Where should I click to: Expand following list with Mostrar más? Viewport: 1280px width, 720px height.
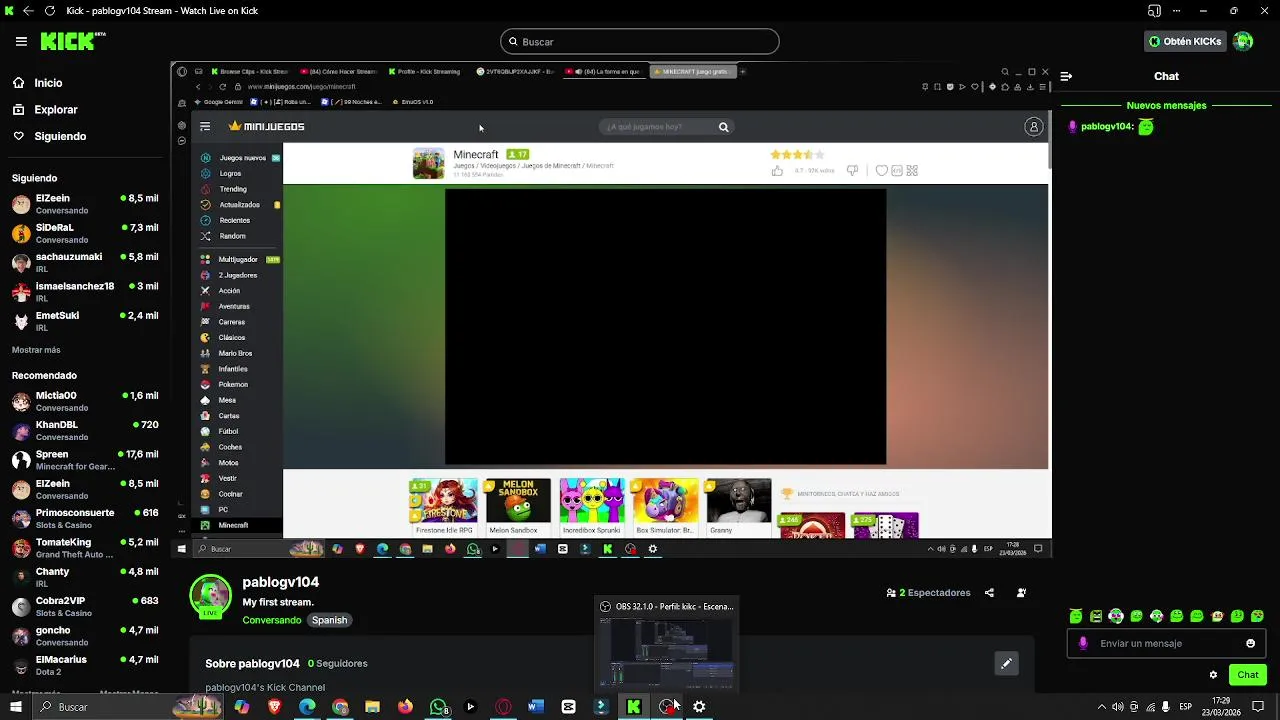point(36,350)
